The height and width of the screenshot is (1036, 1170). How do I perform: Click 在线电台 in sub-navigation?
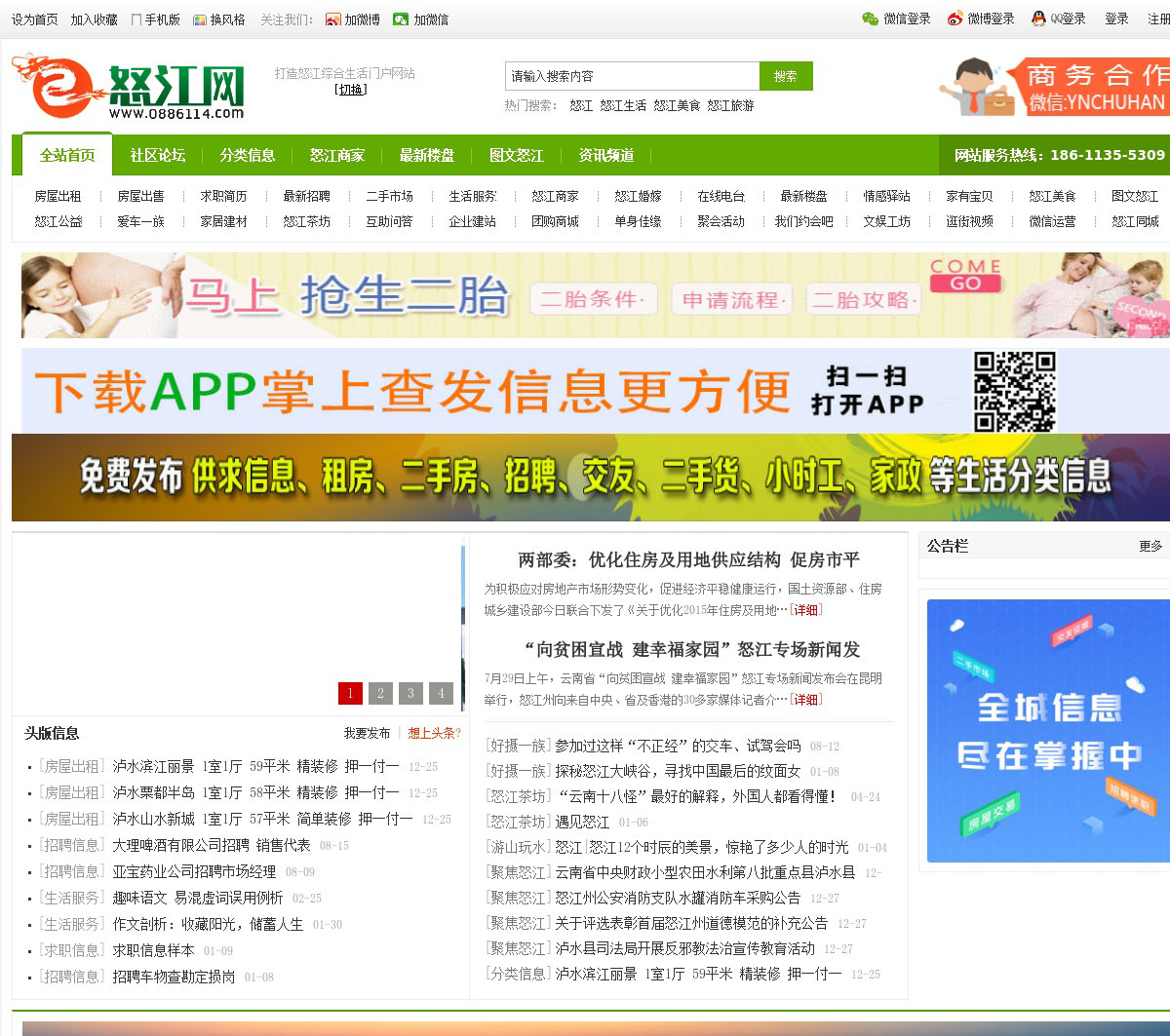coord(721,196)
